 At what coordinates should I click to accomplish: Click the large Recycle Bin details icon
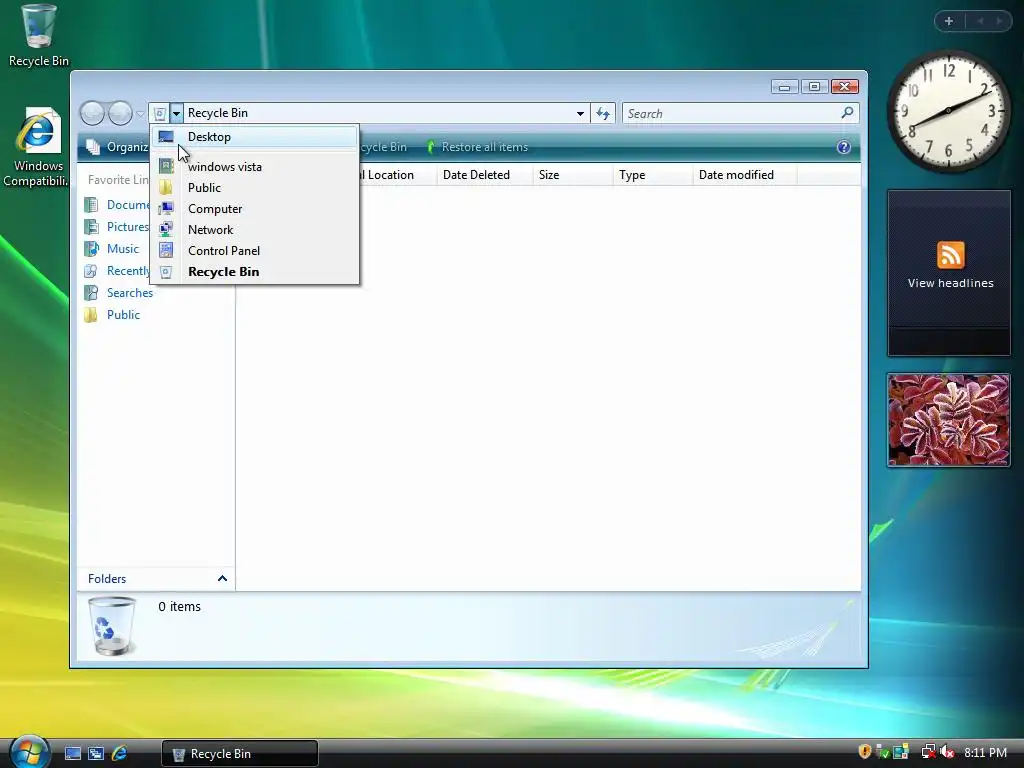click(112, 626)
